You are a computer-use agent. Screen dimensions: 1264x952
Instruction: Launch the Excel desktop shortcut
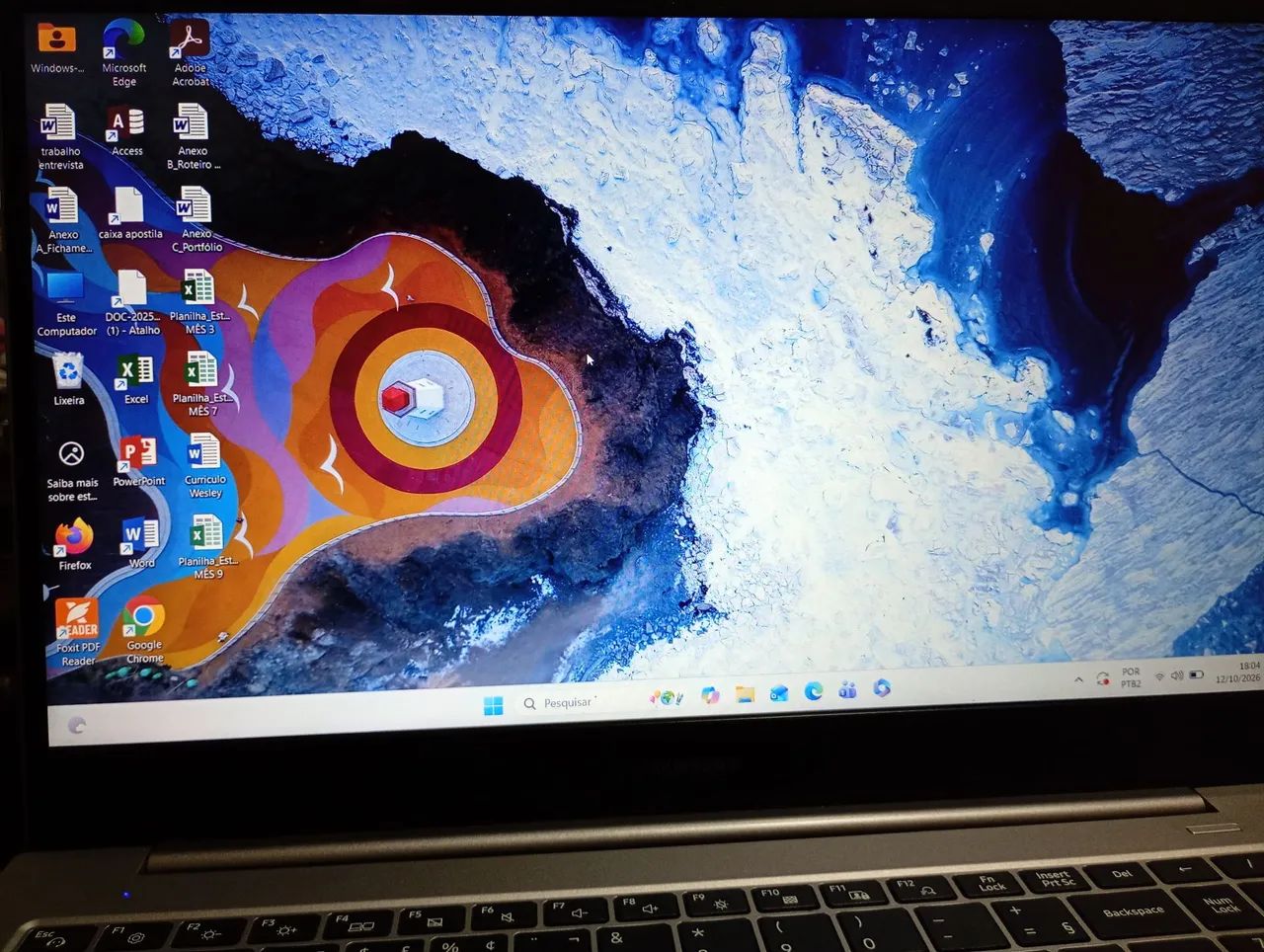135,380
